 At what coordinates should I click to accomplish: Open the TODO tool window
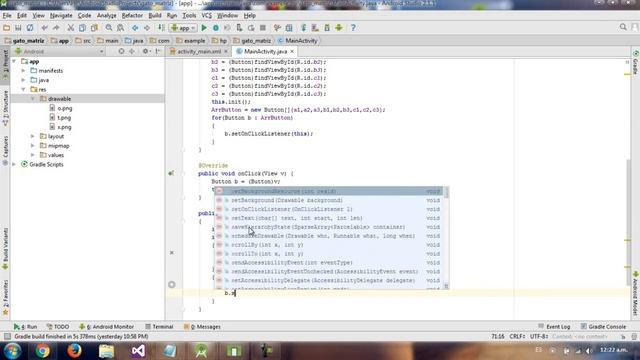(x=58, y=327)
